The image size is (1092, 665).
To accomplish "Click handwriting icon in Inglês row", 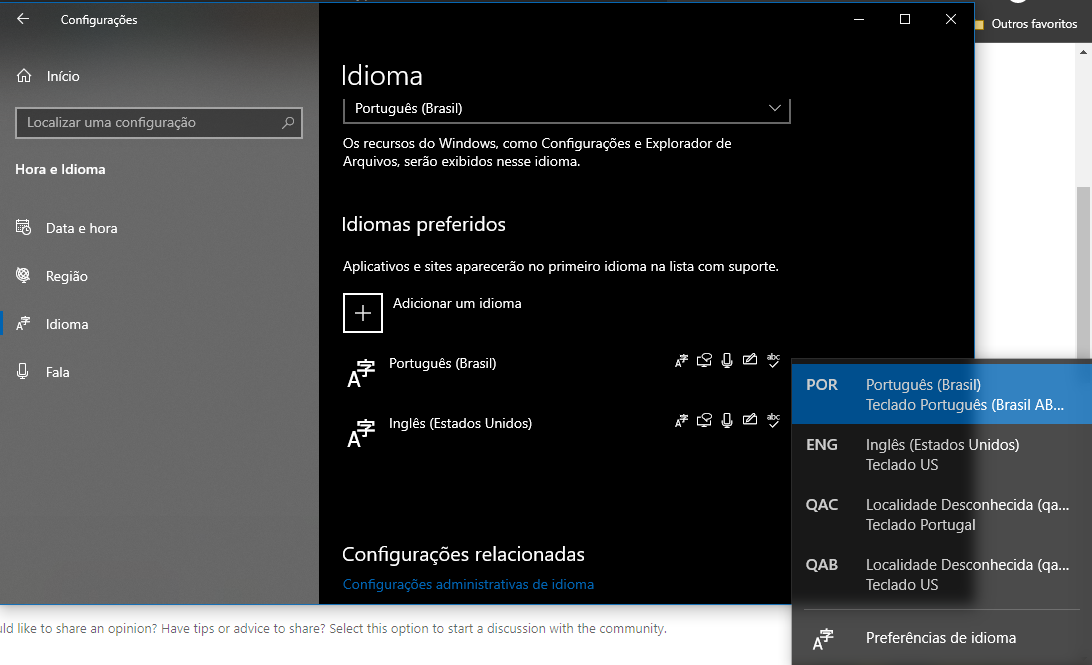I will tap(750, 420).
